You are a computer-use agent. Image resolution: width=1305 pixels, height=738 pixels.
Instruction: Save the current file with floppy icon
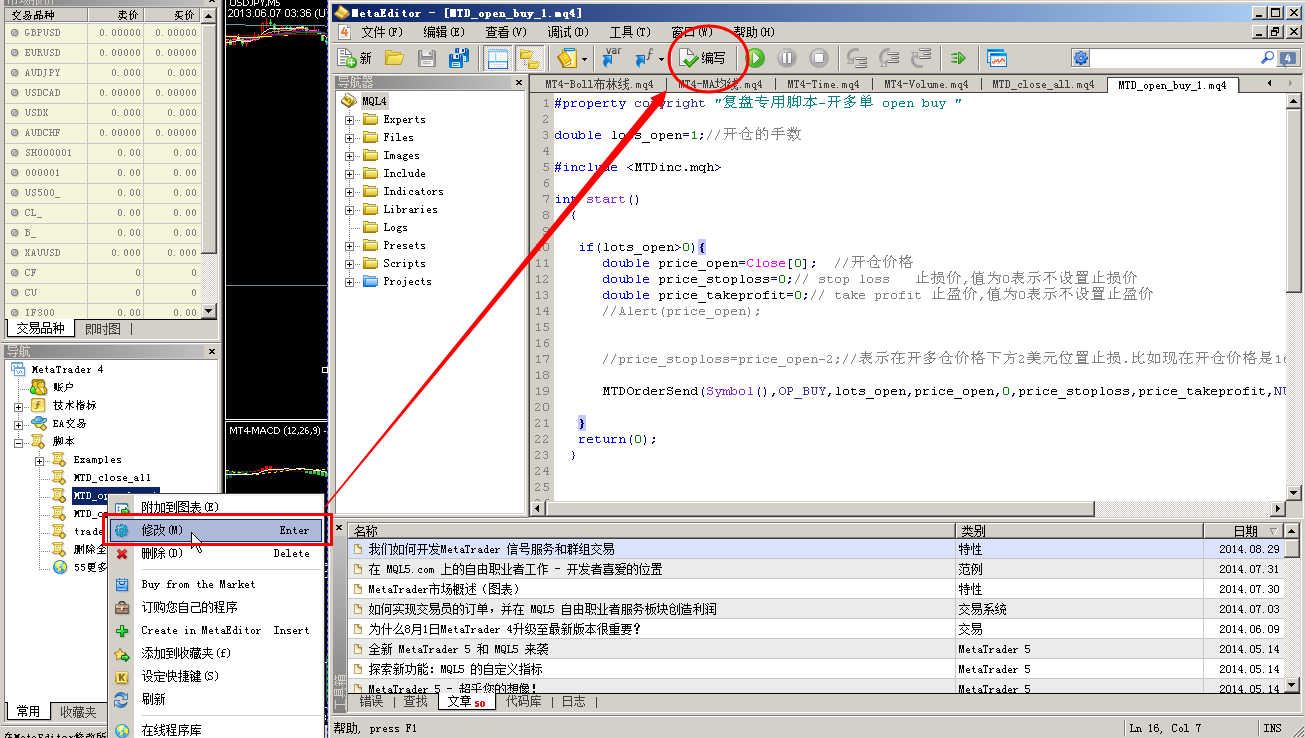427,58
